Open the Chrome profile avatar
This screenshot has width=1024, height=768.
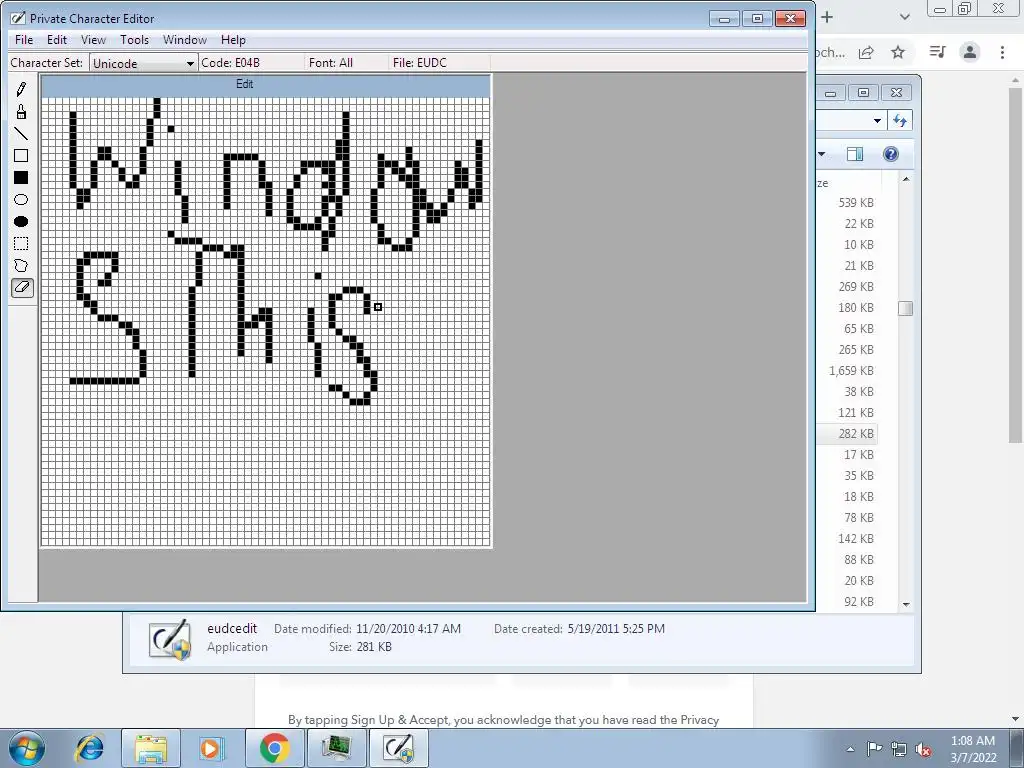970,52
